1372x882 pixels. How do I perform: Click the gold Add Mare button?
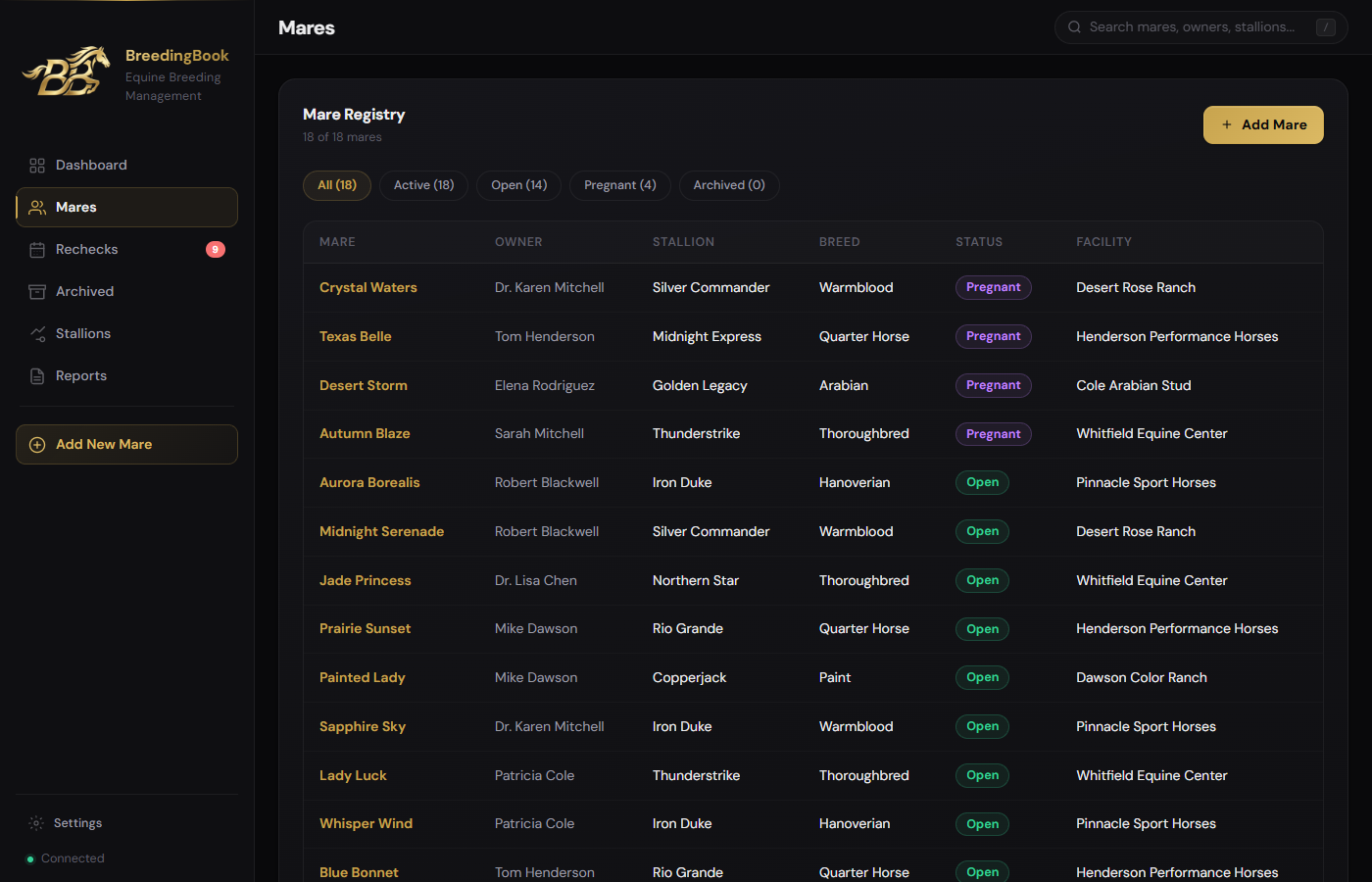1263,125
